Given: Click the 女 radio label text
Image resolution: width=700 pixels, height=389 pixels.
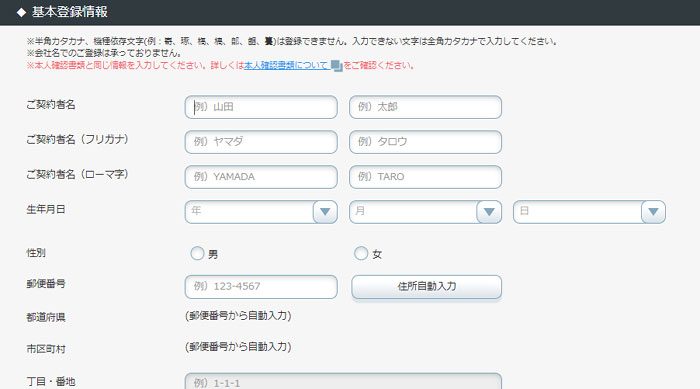Looking at the screenshot, I should (x=377, y=255).
